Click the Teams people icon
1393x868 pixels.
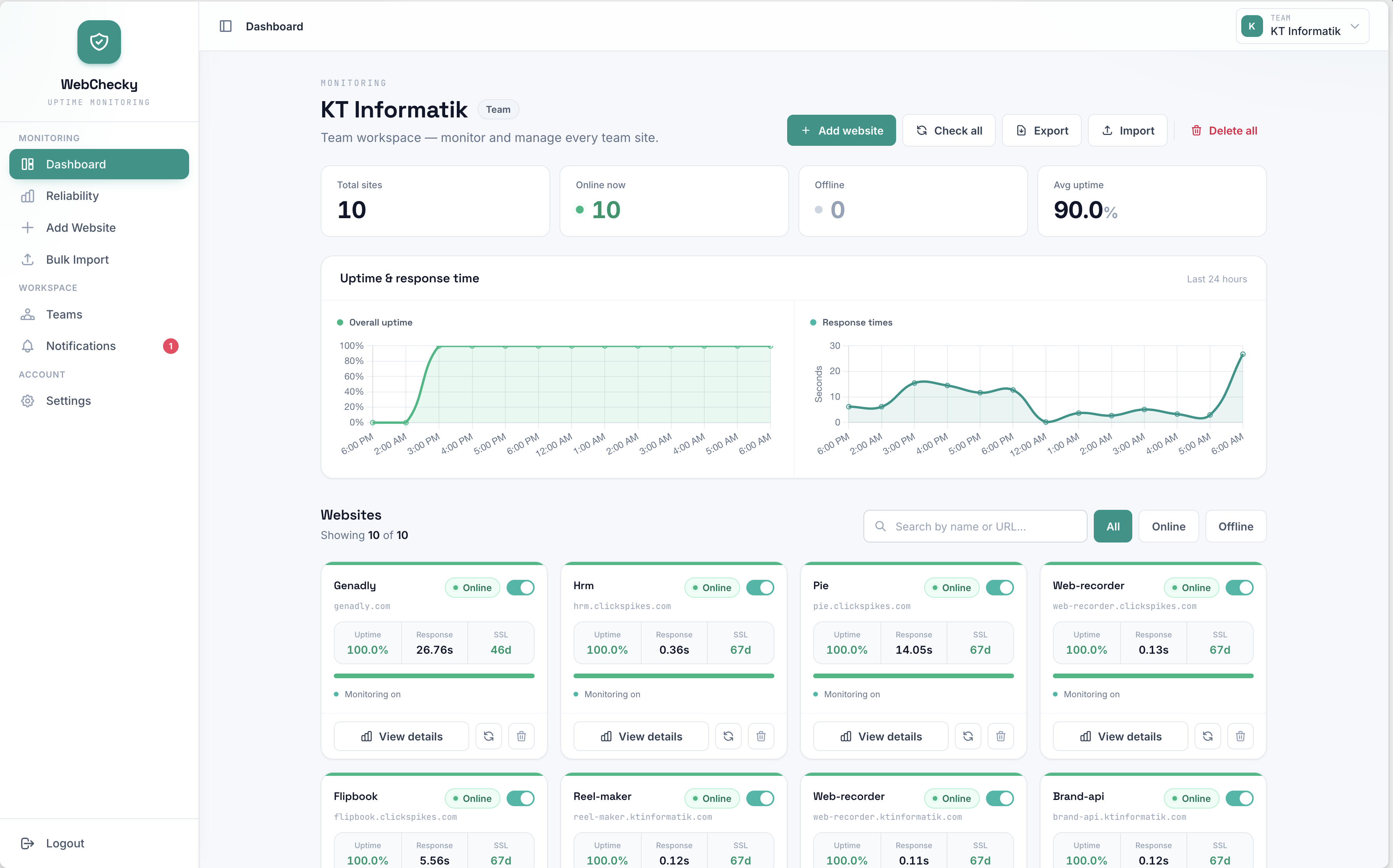tap(28, 314)
